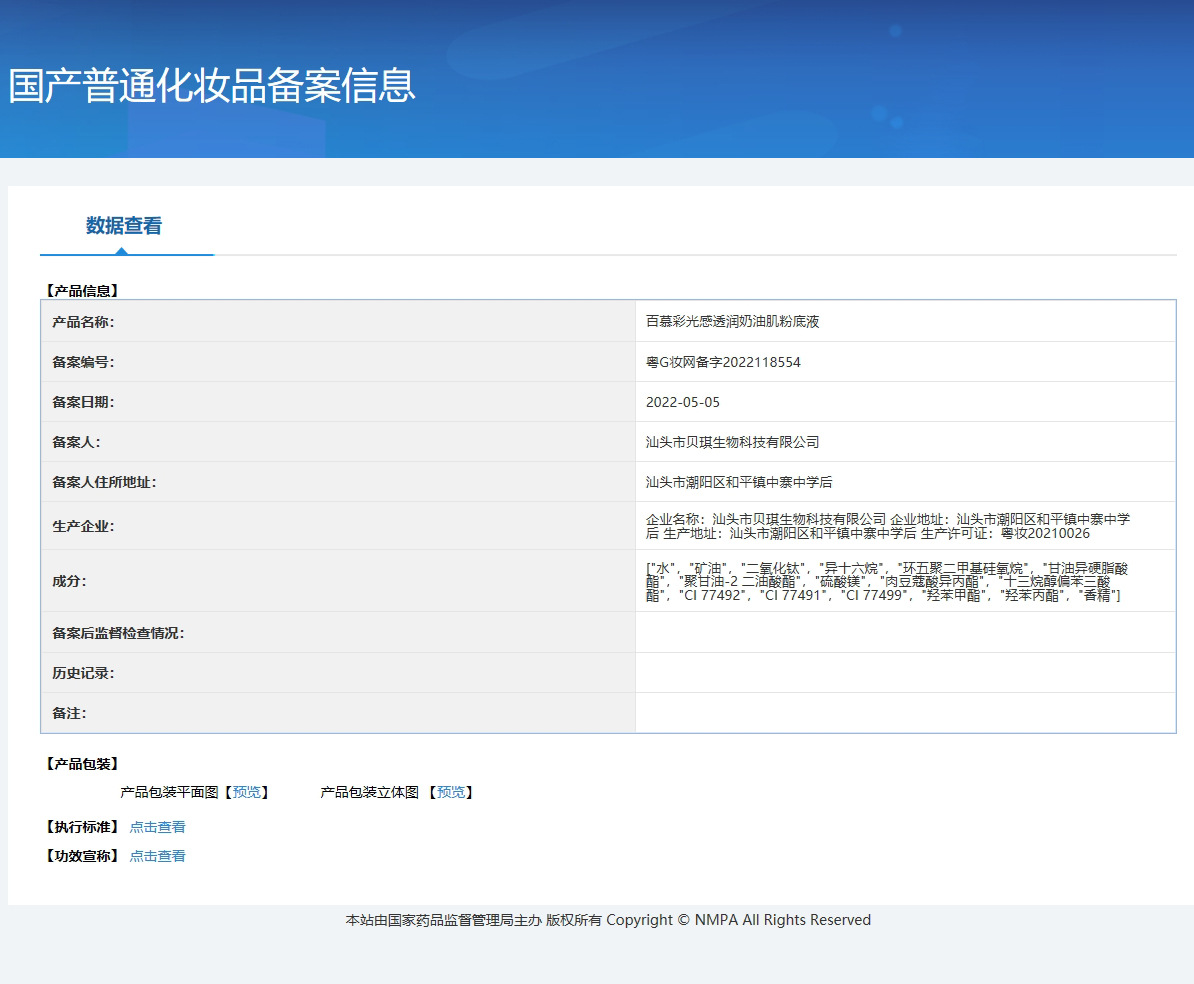Click the 产品名称 row label

(83, 322)
